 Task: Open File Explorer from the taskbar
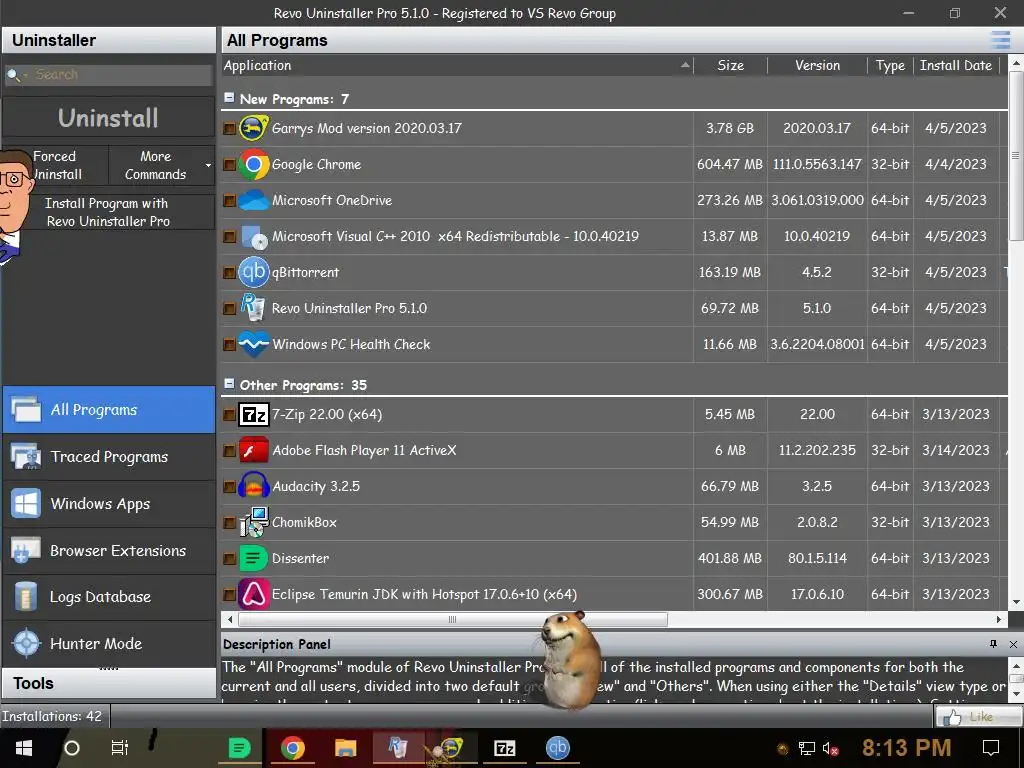click(x=345, y=748)
